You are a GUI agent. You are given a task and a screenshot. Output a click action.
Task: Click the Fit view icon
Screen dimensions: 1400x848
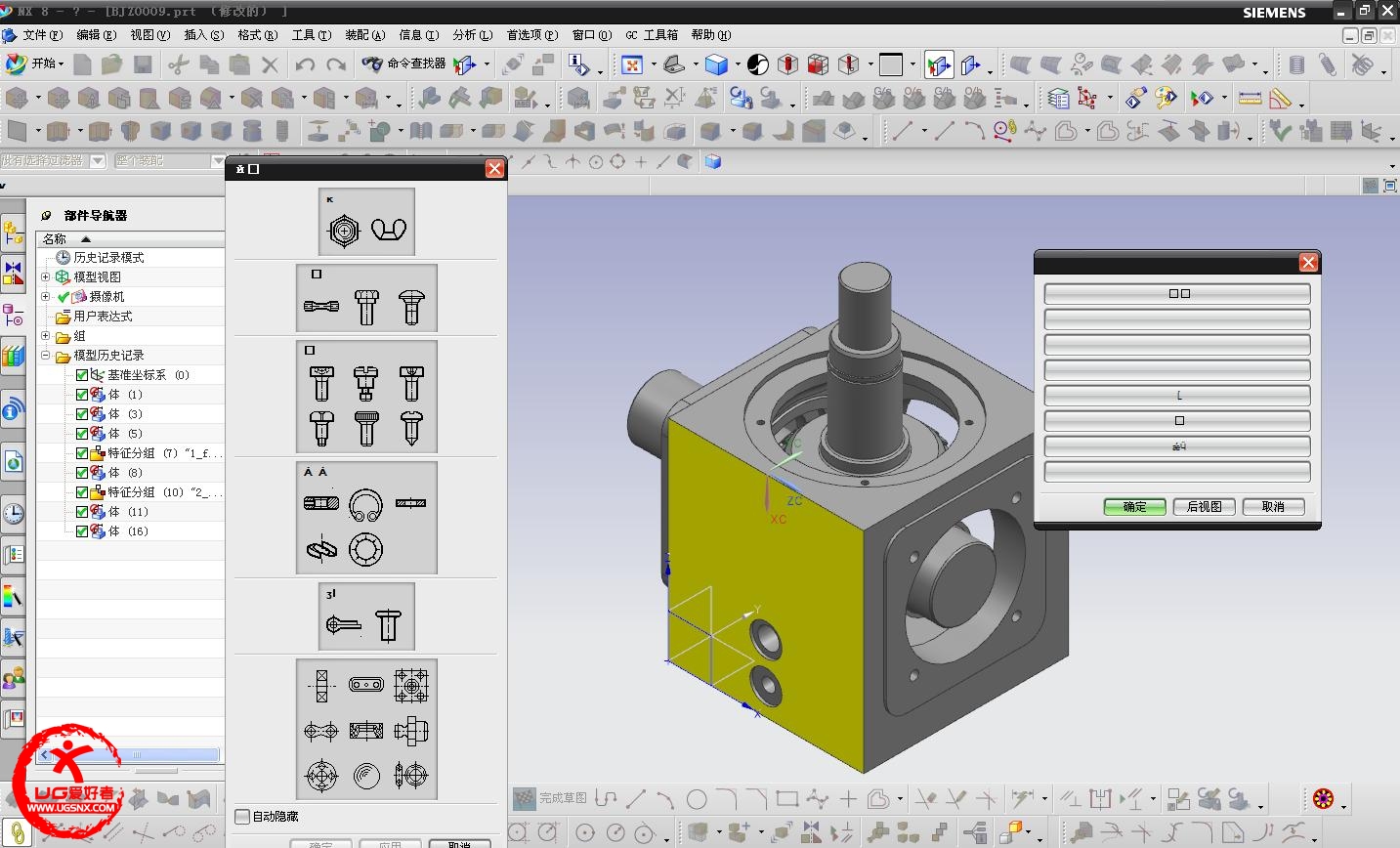(x=632, y=64)
